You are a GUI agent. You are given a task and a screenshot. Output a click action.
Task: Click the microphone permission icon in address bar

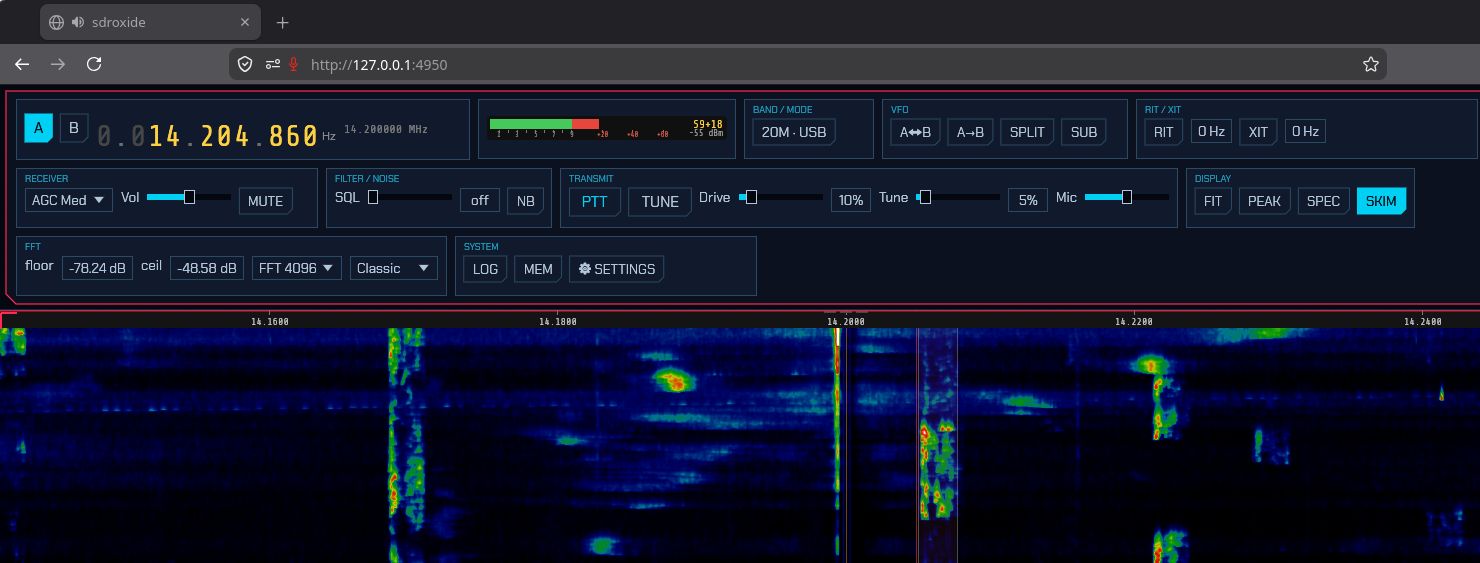click(293, 64)
